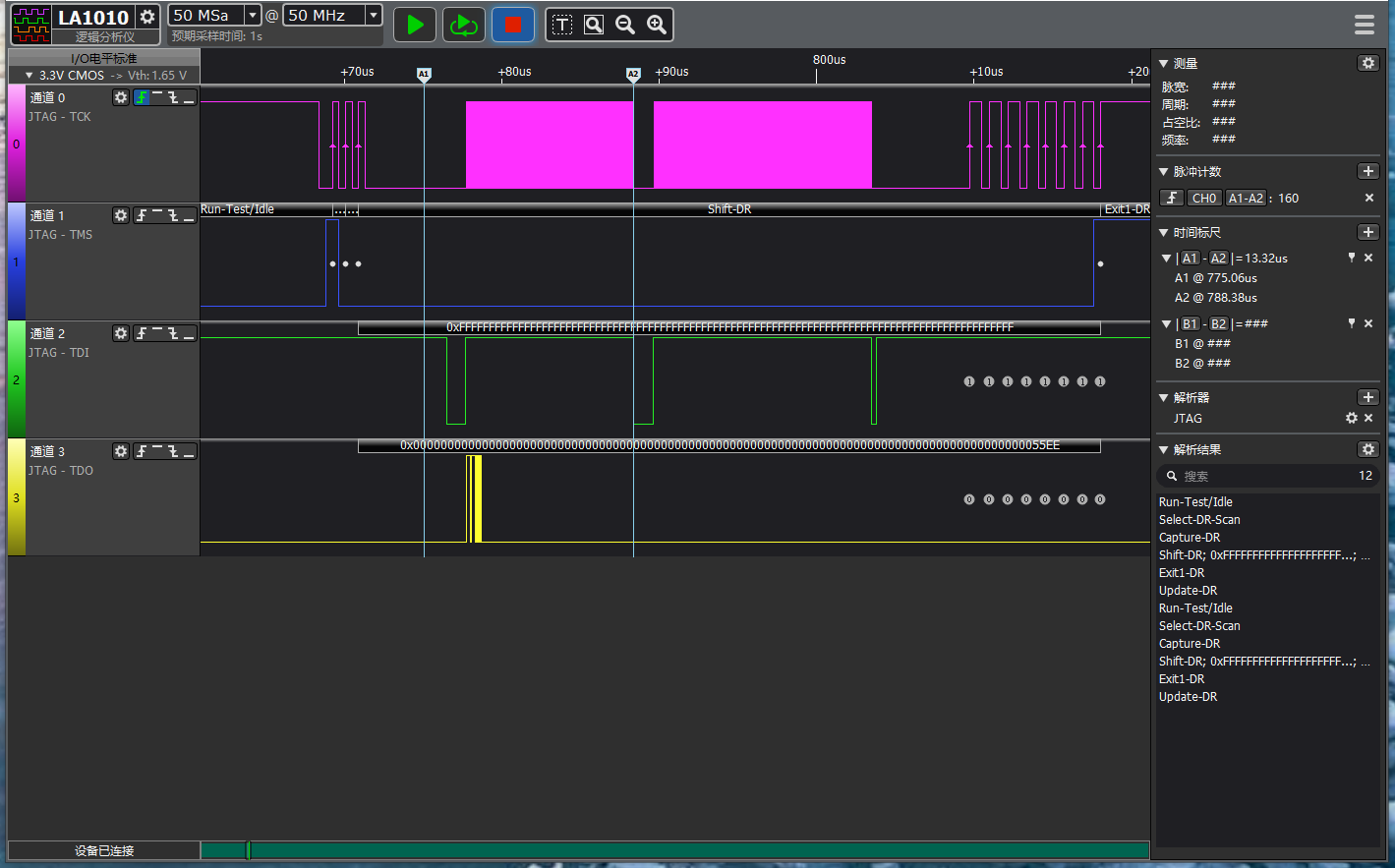Viewport: 1395px width, 868px height.
Task: Delete the A1-A2 time ruler
Action: coord(1368,258)
